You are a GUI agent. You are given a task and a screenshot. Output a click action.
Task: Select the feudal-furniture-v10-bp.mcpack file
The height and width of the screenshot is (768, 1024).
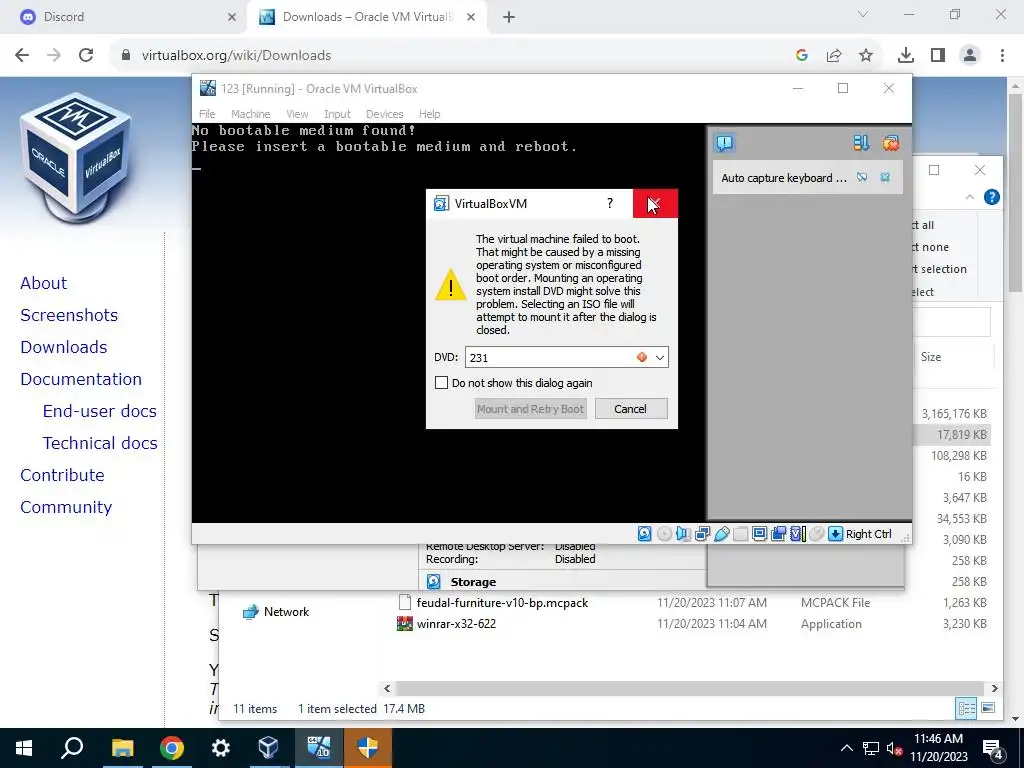tap(502, 603)
